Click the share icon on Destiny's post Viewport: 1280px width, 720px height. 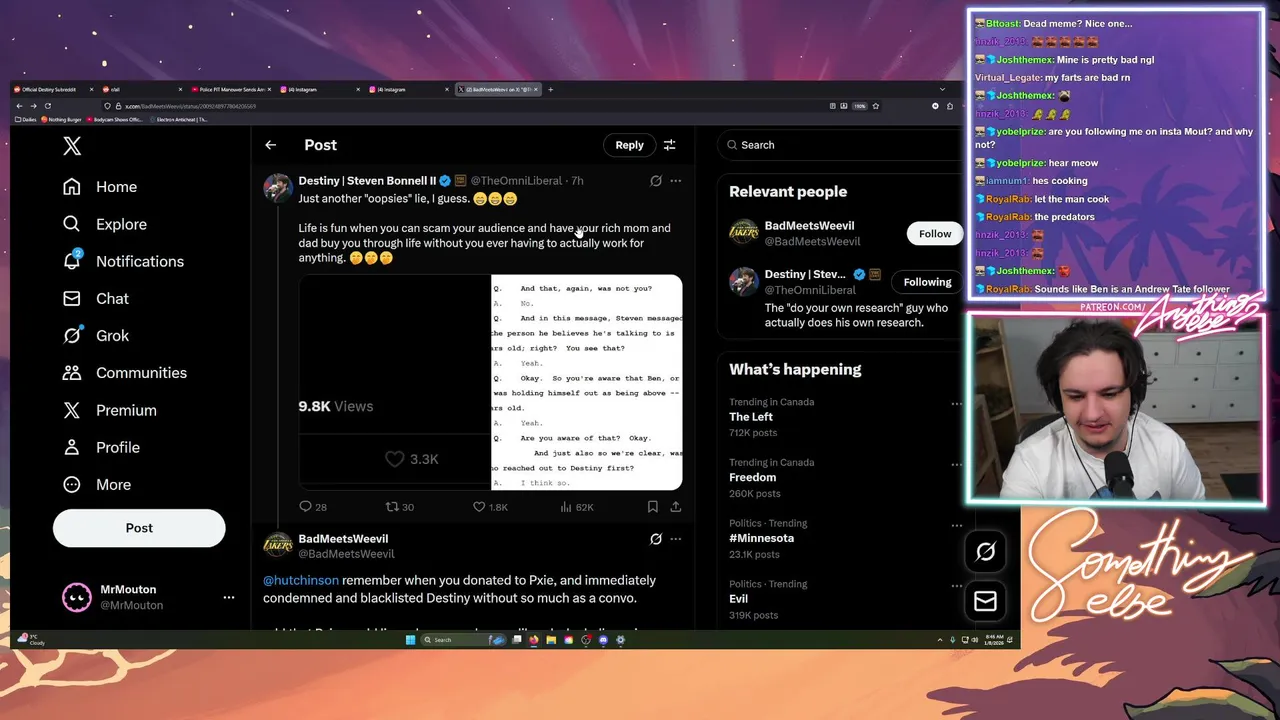676,507
